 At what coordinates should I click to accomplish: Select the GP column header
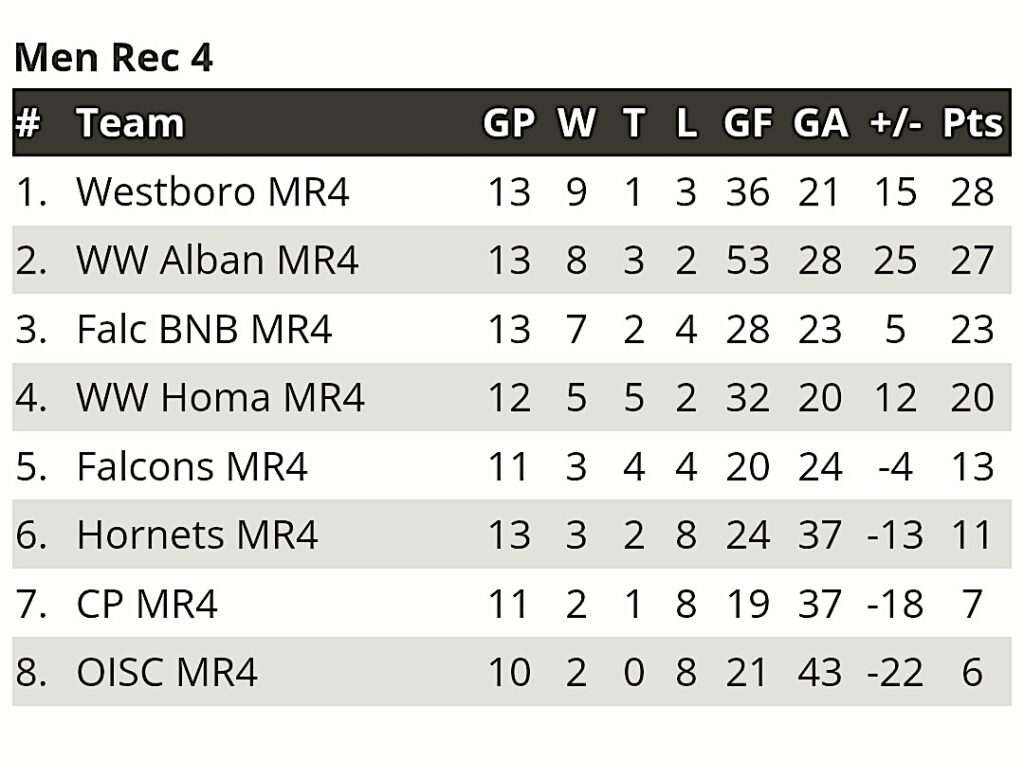(509, 123)
